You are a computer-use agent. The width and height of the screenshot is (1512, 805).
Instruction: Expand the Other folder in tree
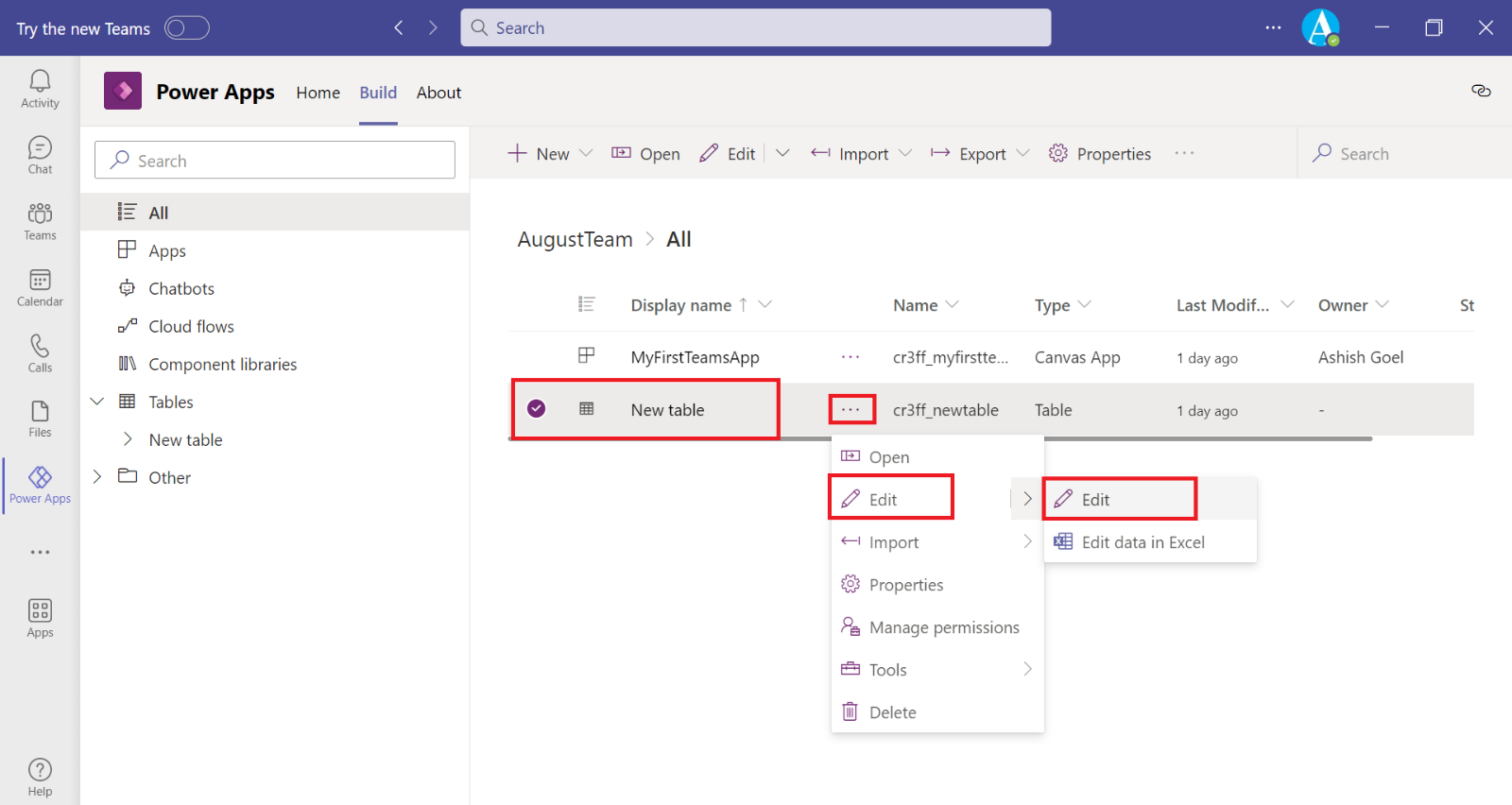97,477
